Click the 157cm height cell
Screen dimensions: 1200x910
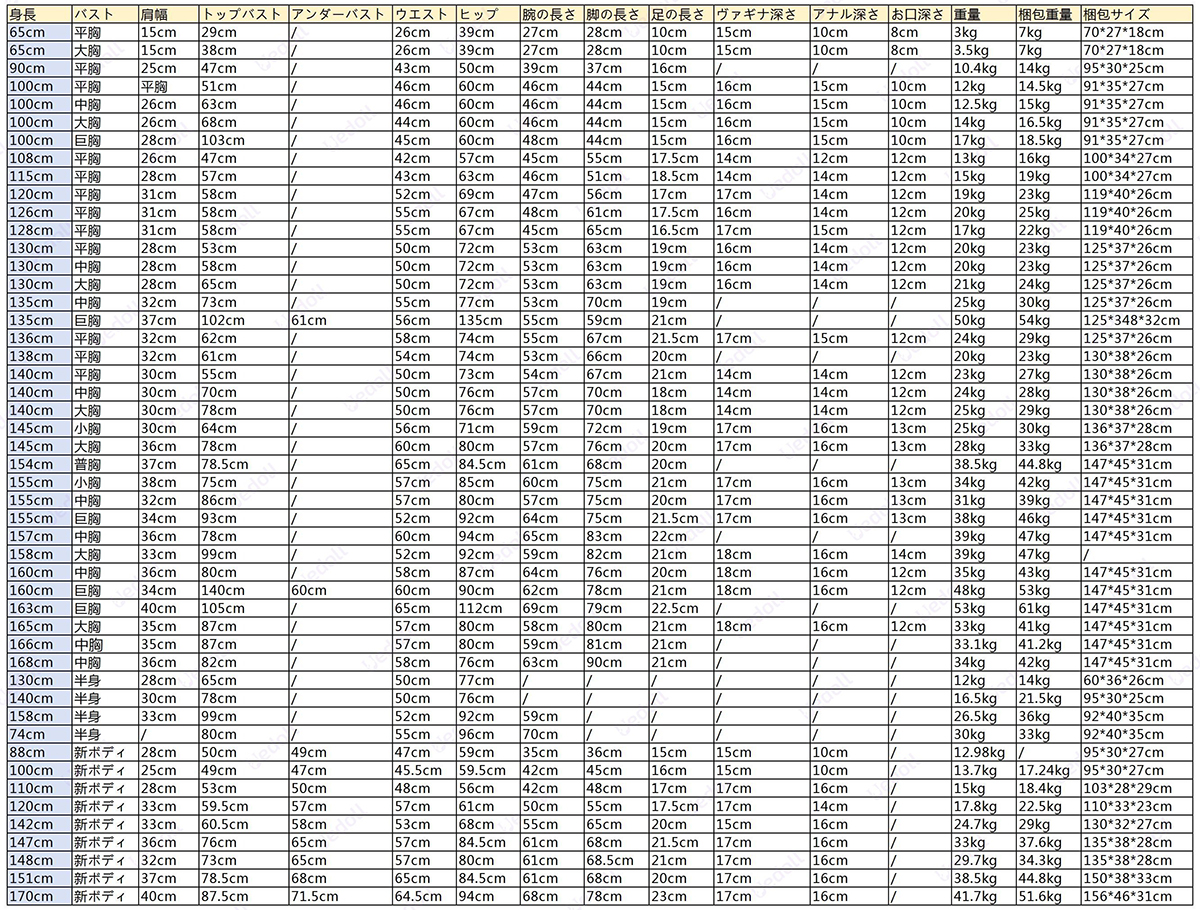39,536
